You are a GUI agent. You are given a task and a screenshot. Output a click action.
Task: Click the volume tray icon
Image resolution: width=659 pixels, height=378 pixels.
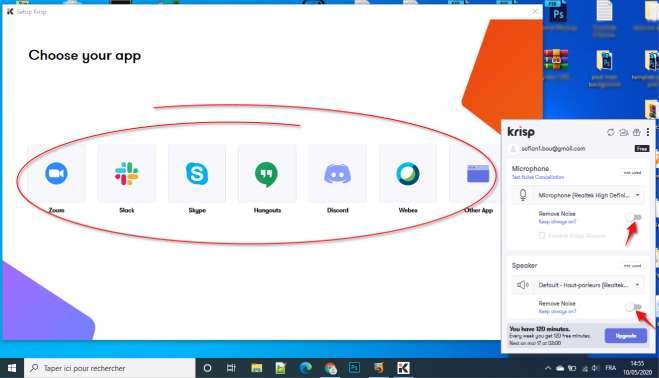pos(595,368)
